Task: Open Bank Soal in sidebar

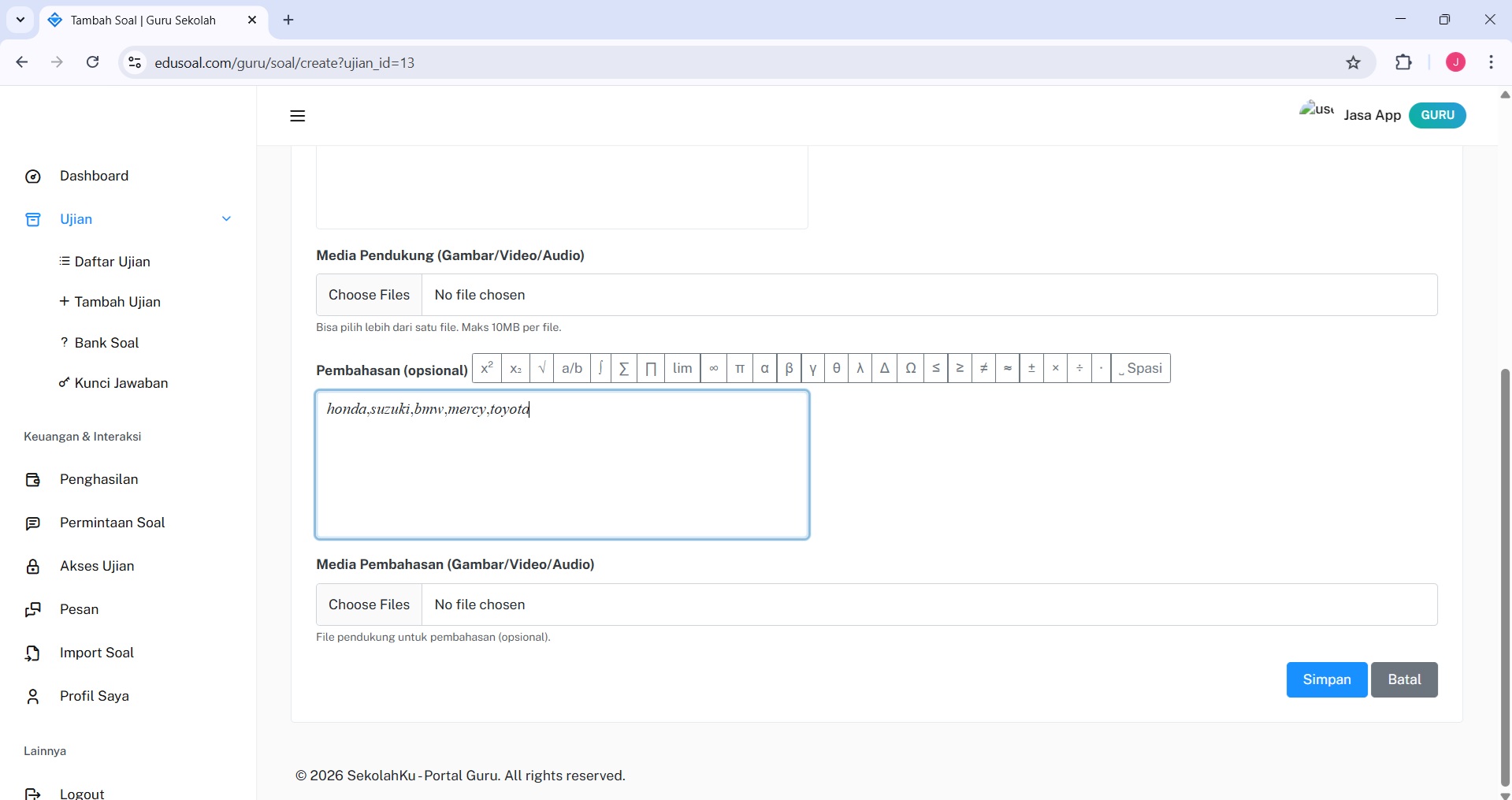Action: [x=106, y=343]
